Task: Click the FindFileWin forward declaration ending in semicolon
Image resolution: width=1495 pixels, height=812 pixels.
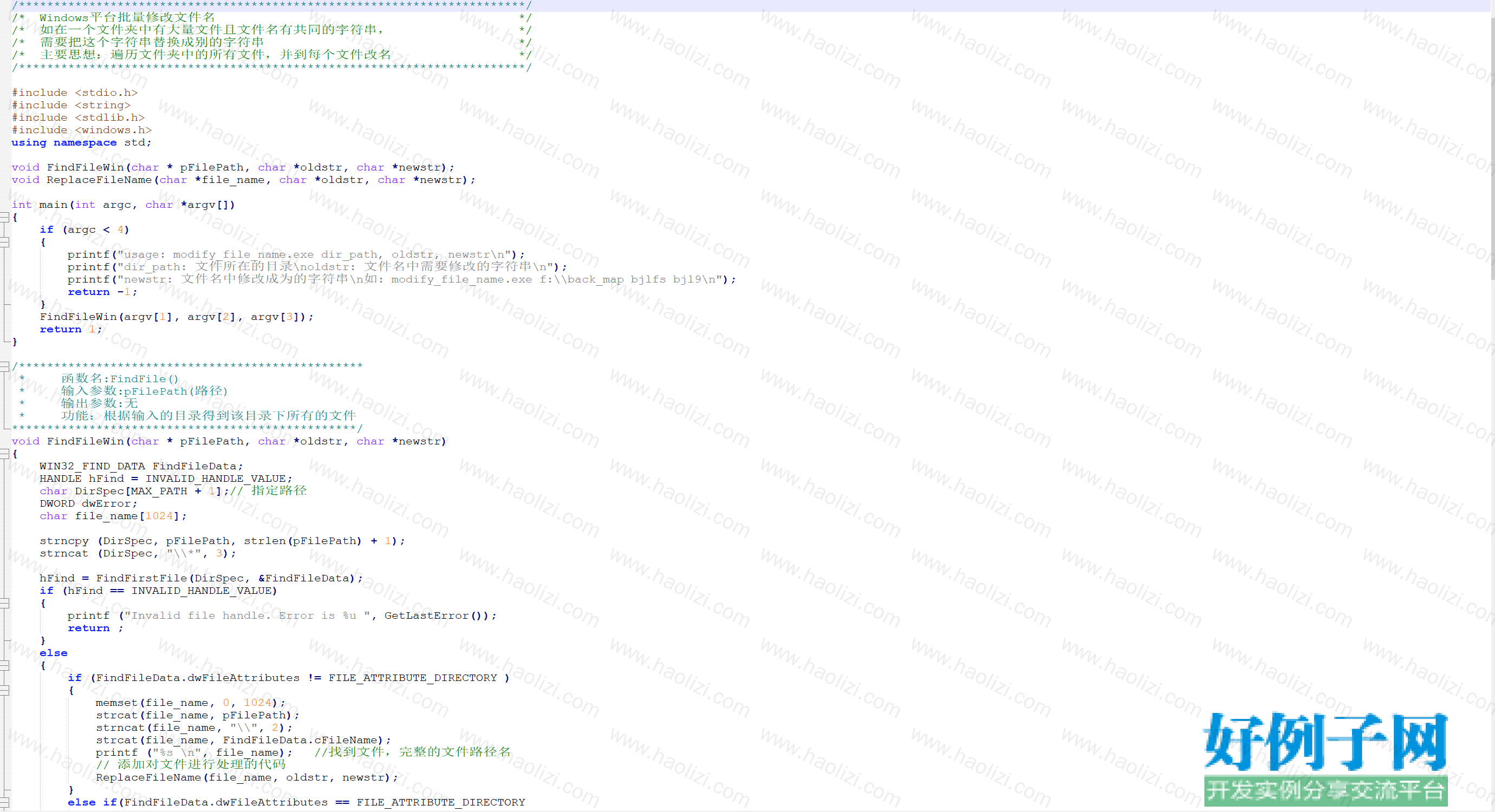Action: [x=233, y=168]
